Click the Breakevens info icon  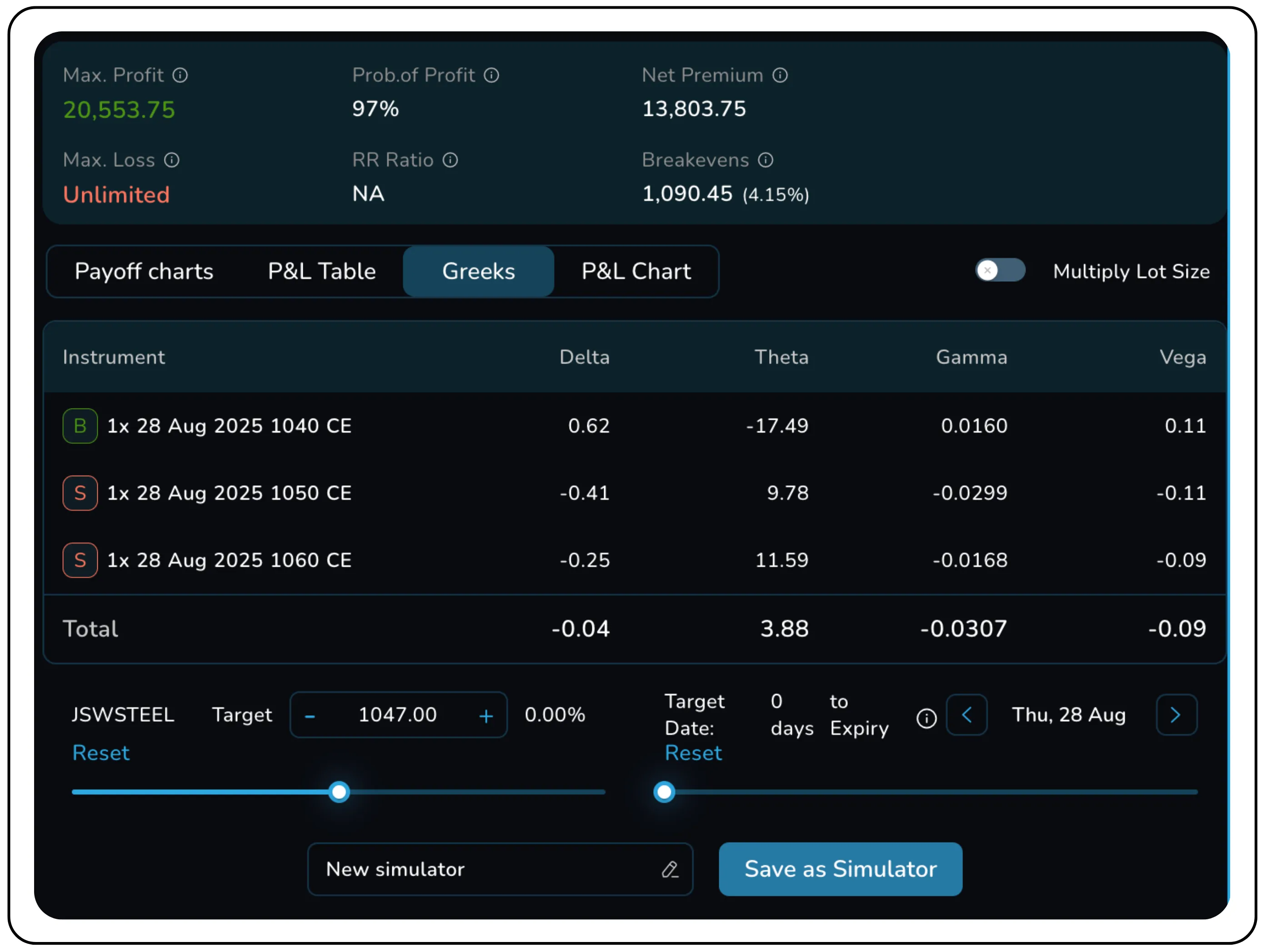pyautogui.click(x=766, y=160)
